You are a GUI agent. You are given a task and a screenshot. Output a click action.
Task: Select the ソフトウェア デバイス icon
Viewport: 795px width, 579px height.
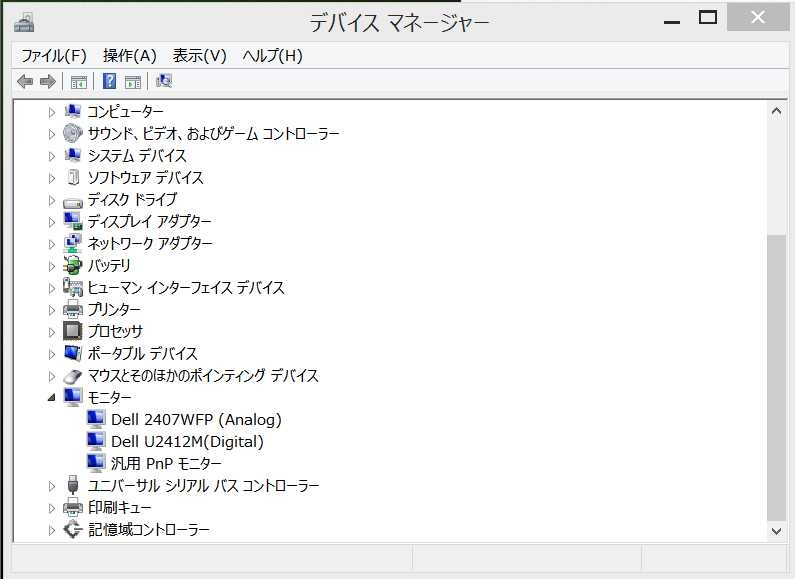(x=74, y=177)
